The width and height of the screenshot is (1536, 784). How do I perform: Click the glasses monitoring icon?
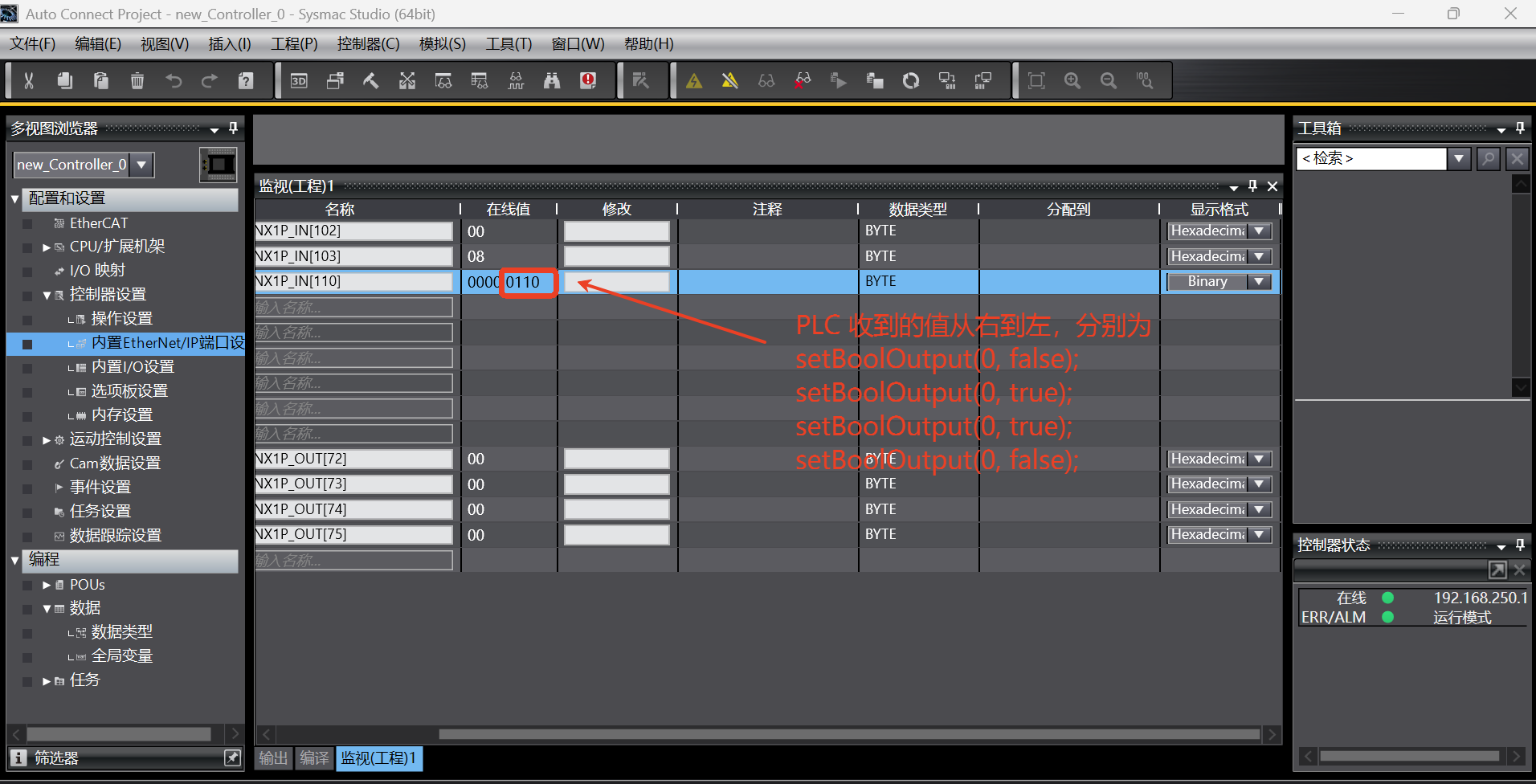click(766, 80)
